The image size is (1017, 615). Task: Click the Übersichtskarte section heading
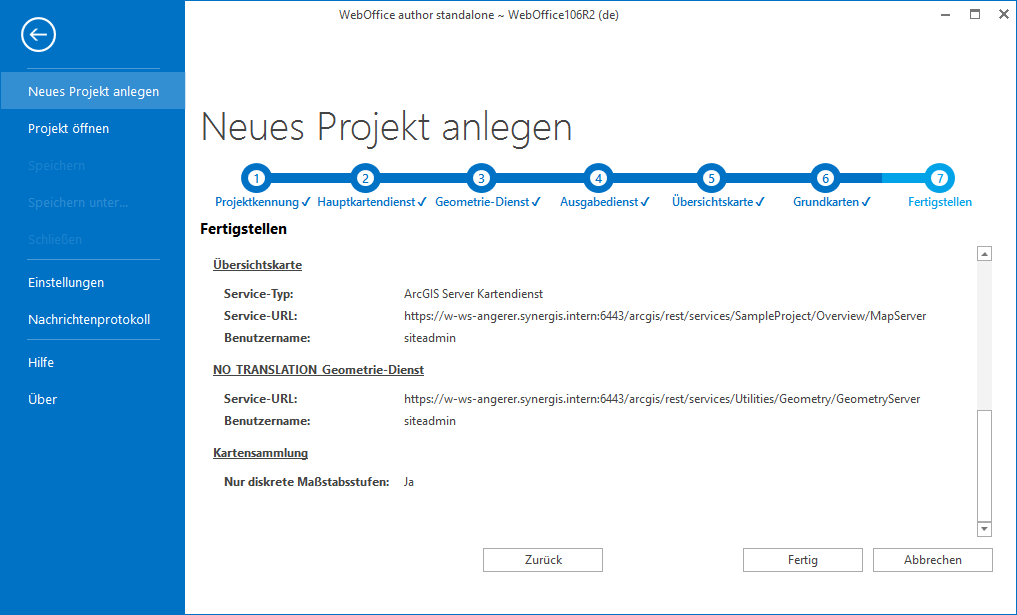click(257, 265)
